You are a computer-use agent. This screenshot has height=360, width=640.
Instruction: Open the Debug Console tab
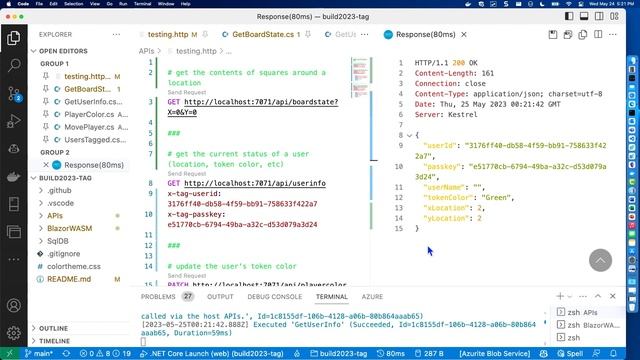pos(275,297)
